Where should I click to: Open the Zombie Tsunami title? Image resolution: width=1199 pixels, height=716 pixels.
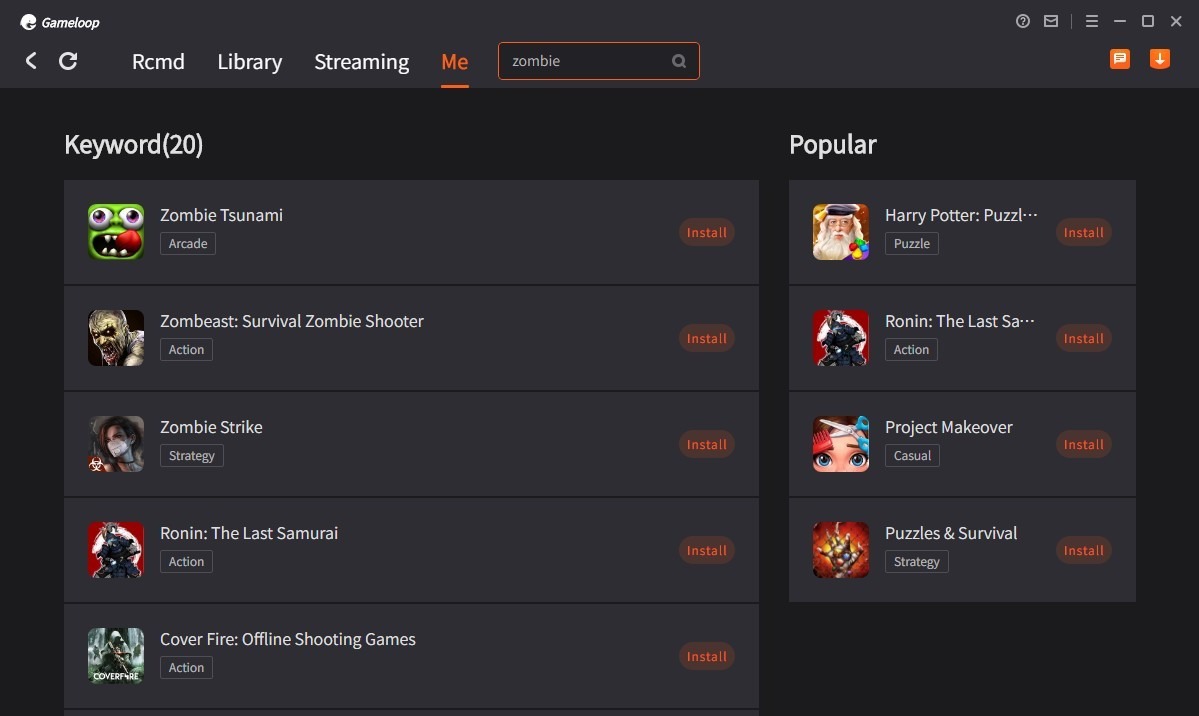coord(222,215)
